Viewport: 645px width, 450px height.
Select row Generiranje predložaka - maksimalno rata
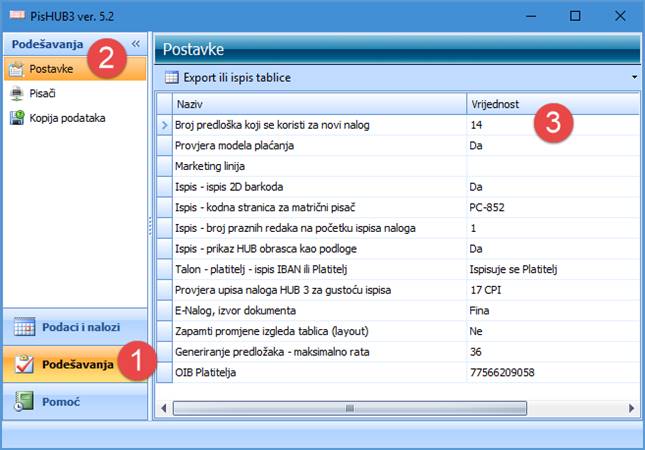pos(398,352)
